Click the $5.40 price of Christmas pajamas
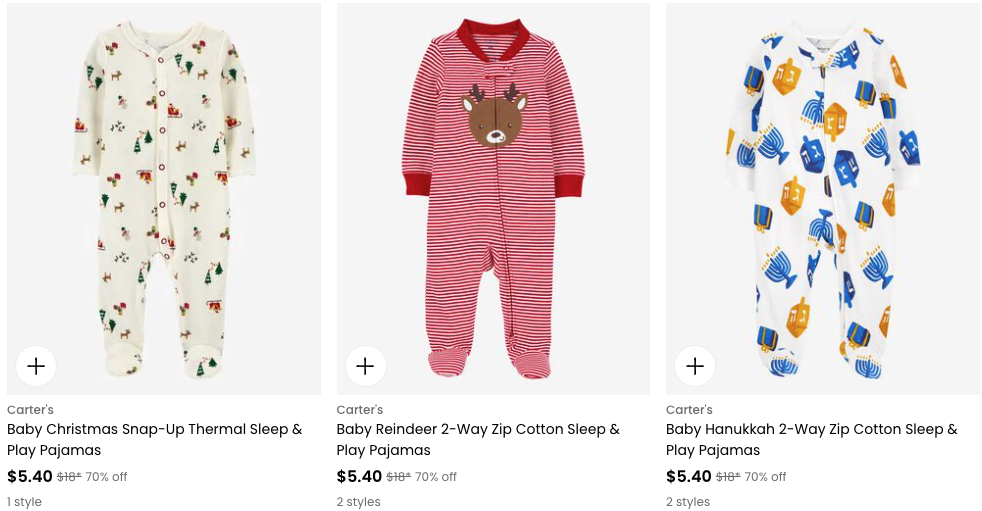982x511 pixels. (x=29, y=477)
